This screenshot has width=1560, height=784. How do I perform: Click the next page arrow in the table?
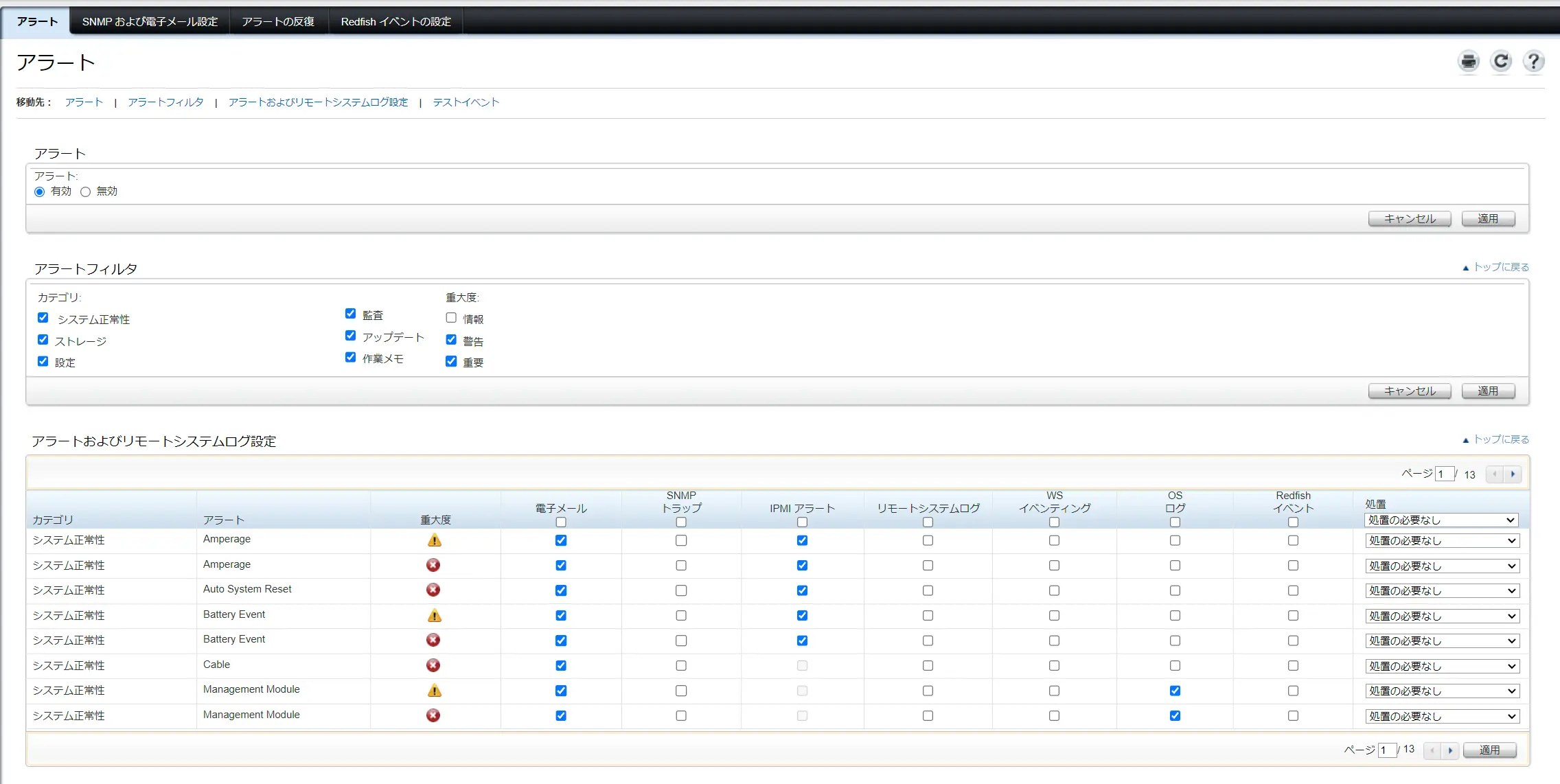(x=1513, y=474)
